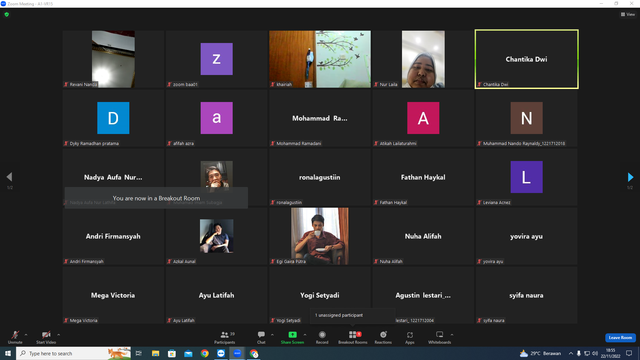
Task: Click the 'Nuha Alifah' name tile
Action: [423, 236]
